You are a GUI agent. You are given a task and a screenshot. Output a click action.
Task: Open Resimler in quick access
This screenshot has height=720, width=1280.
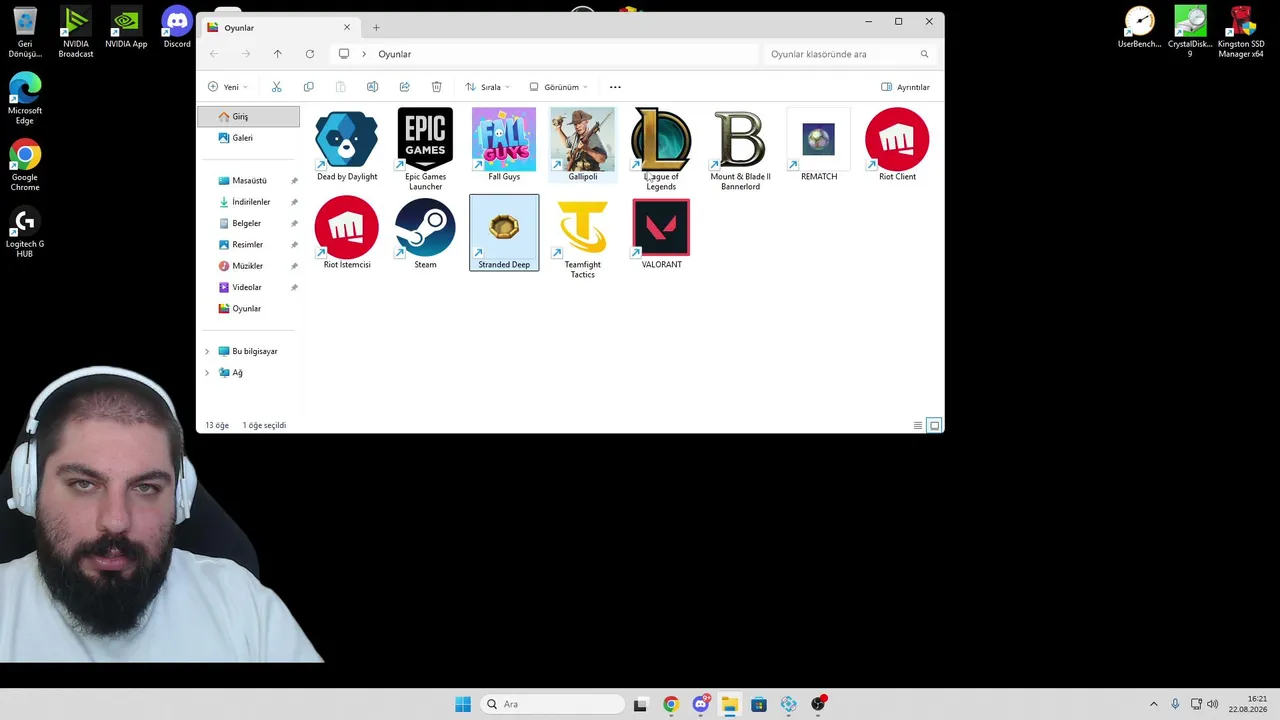click(248, 245)
